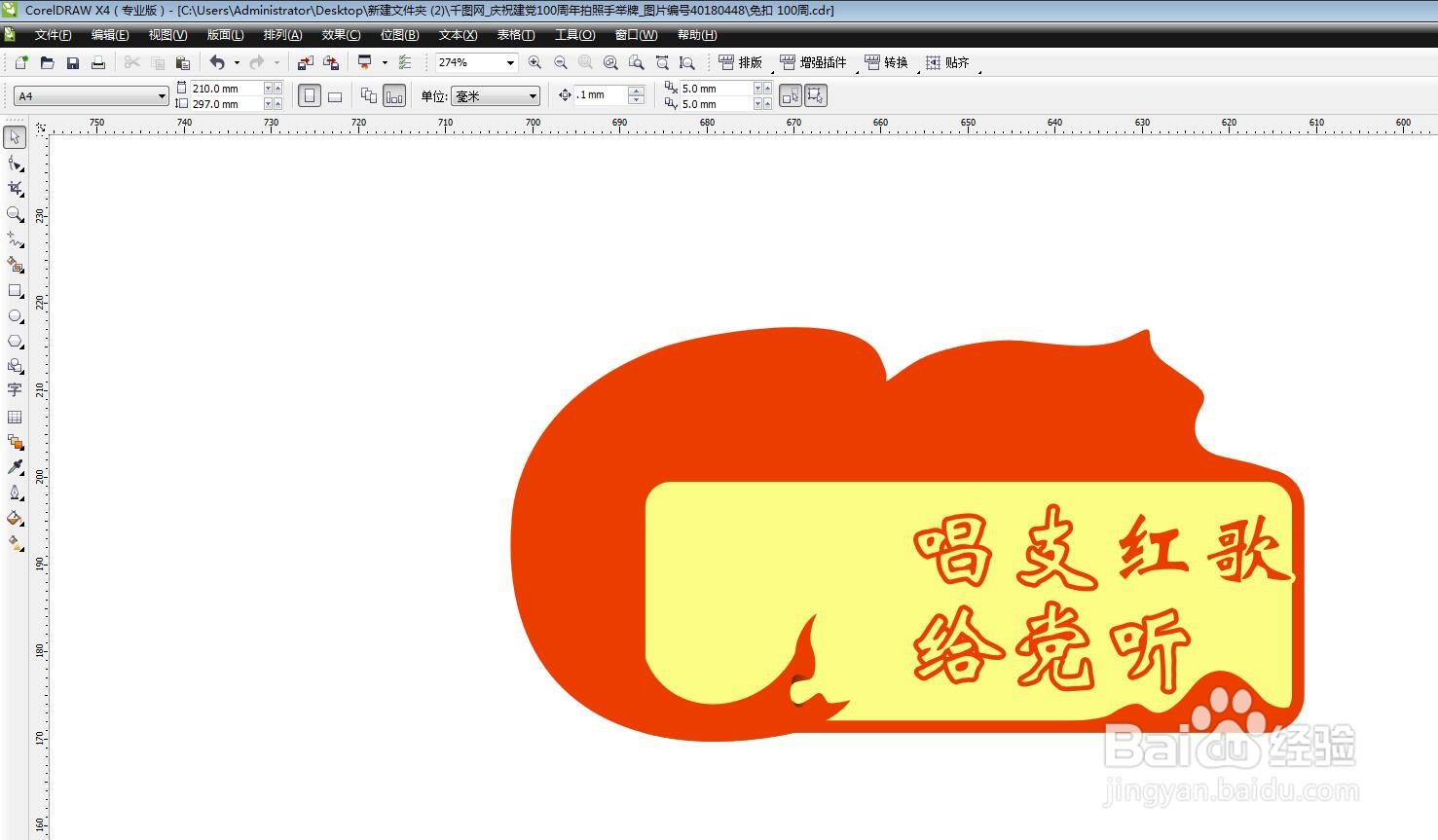Click Zoom To All Objects icon

610,62
